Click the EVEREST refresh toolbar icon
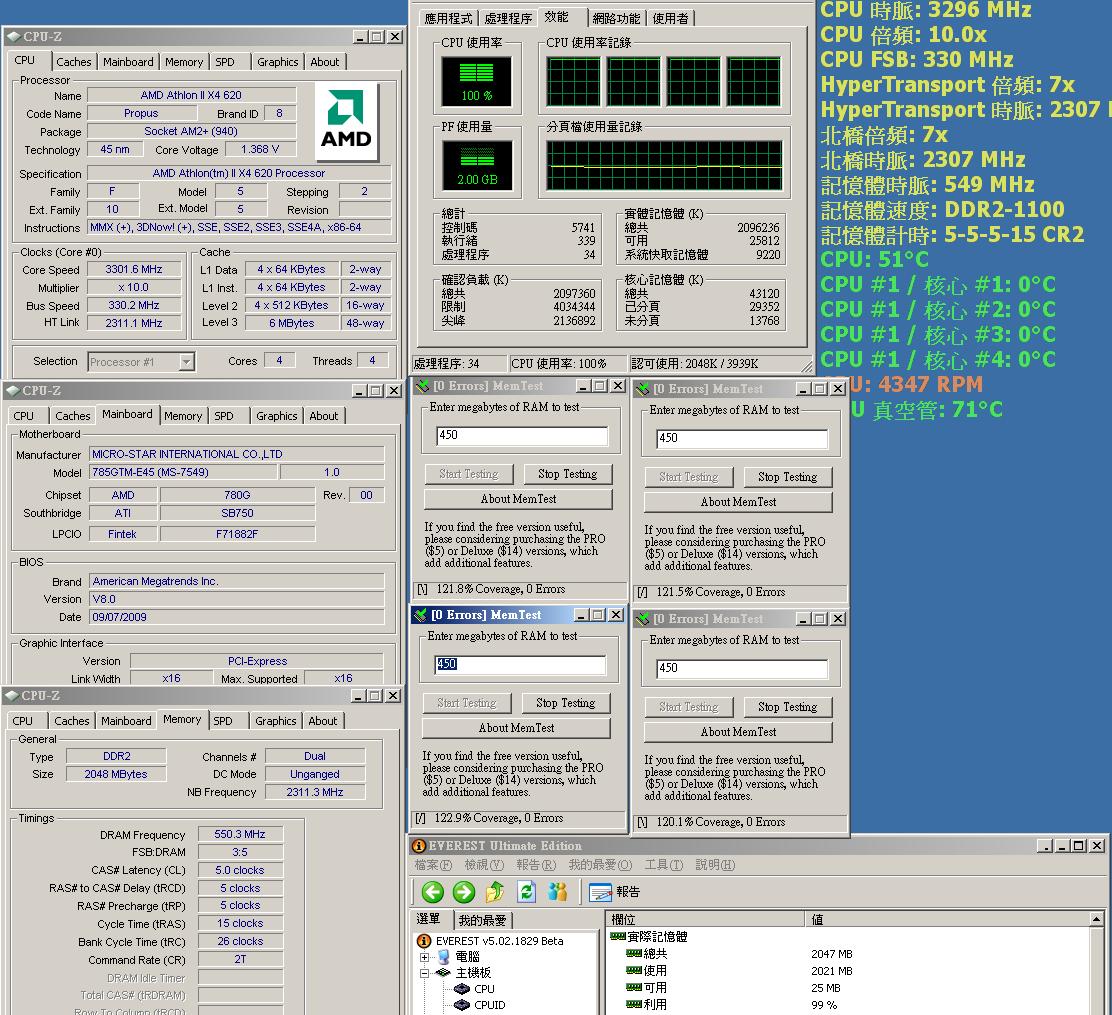 point(526,892)
